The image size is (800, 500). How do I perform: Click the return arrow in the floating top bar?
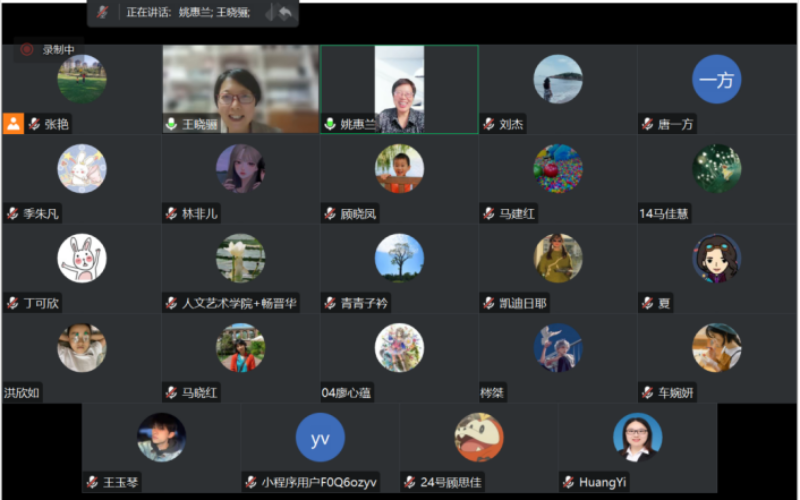pos(286,13)
